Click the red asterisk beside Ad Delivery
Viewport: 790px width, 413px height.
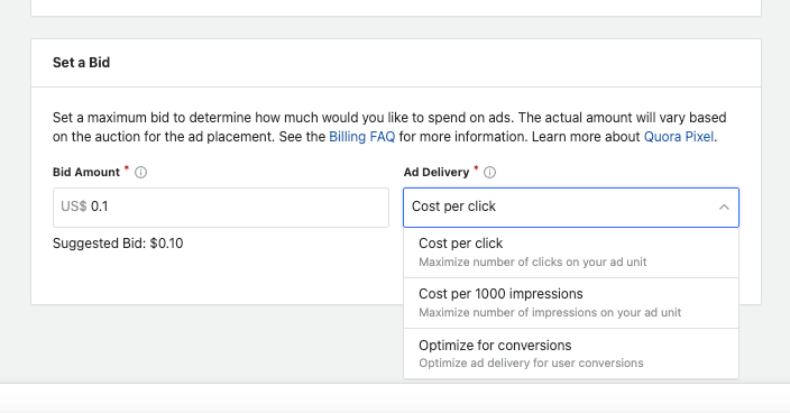click(x=476, y=170)
